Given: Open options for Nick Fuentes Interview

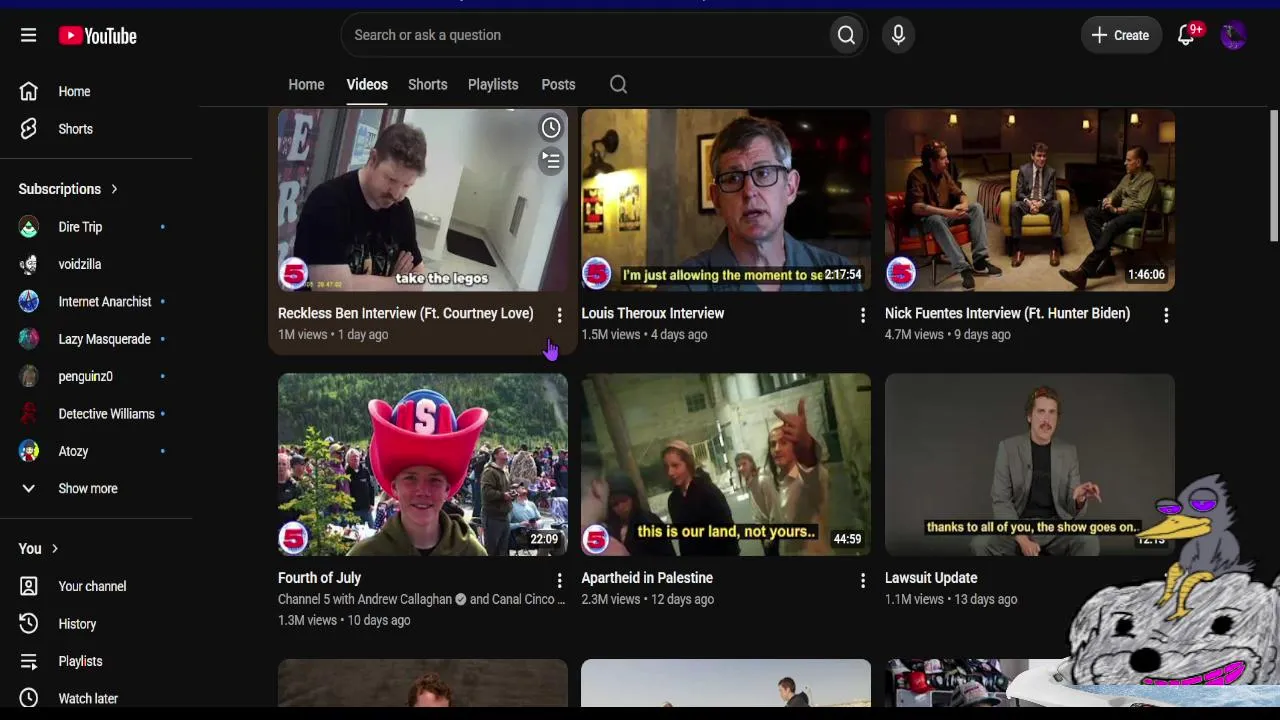Looking at the screenshot, I should 1166,316.
